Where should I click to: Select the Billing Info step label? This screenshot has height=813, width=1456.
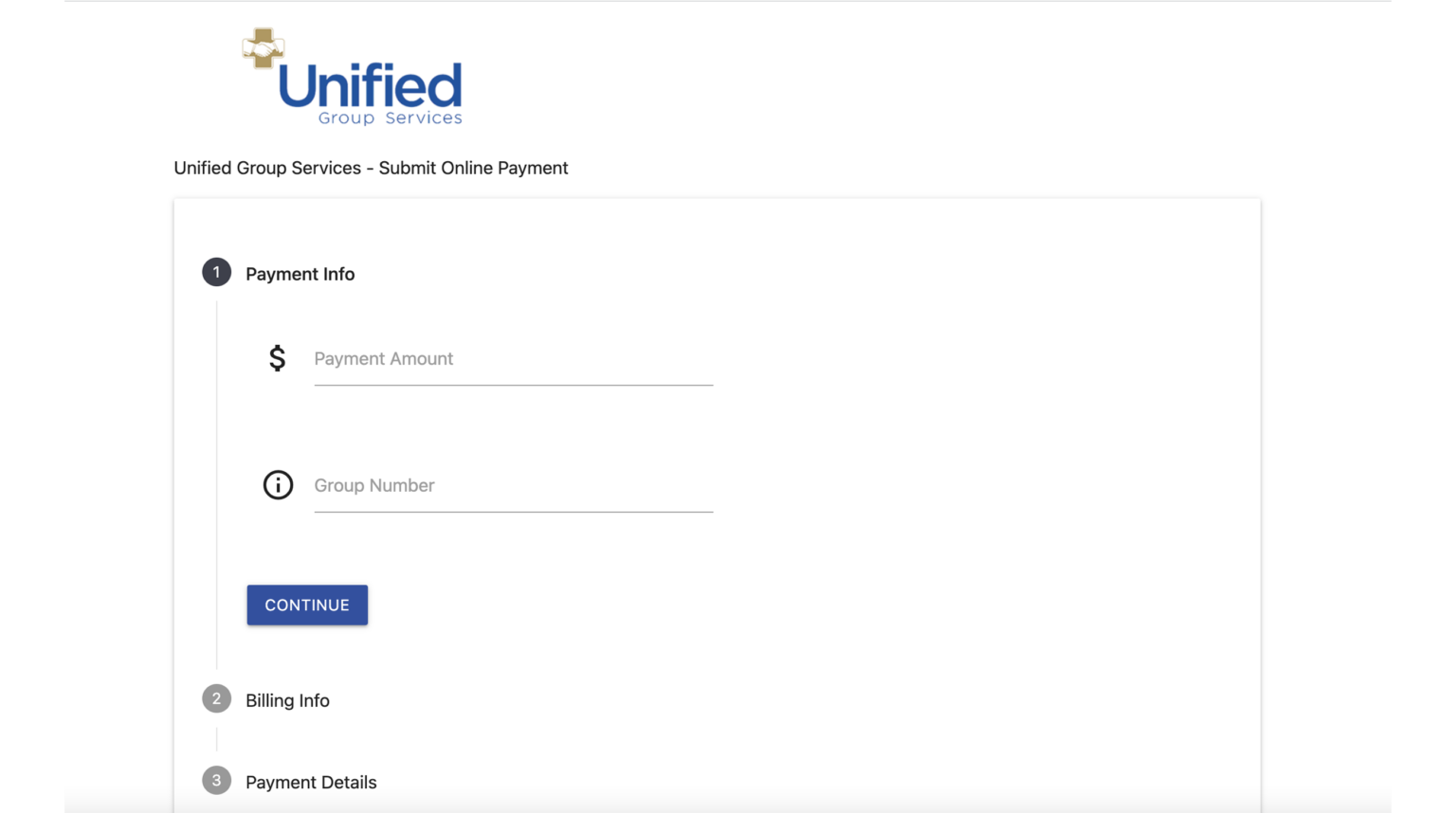coord(287,700)
